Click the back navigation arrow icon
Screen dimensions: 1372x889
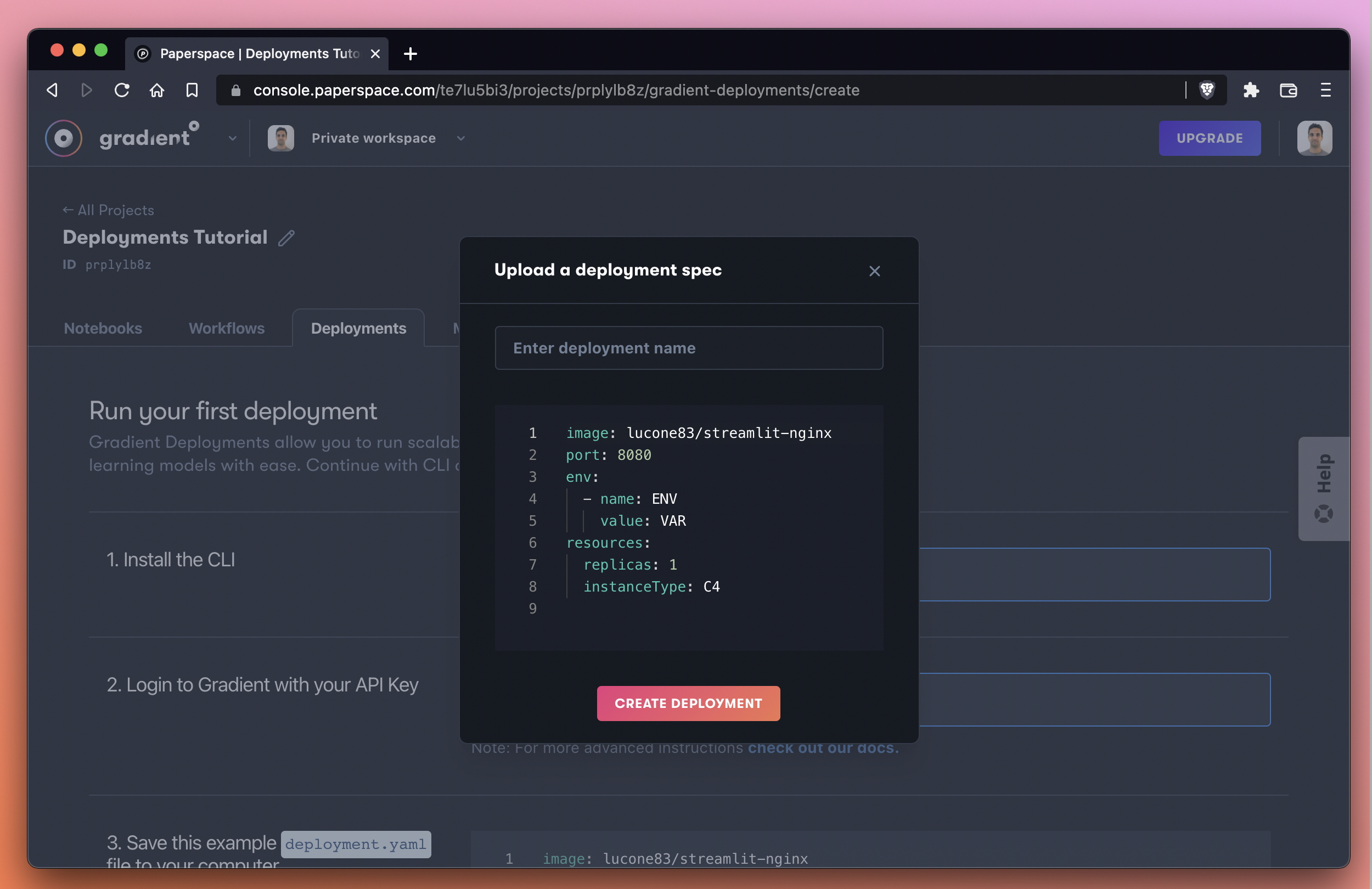pos(51,89)
